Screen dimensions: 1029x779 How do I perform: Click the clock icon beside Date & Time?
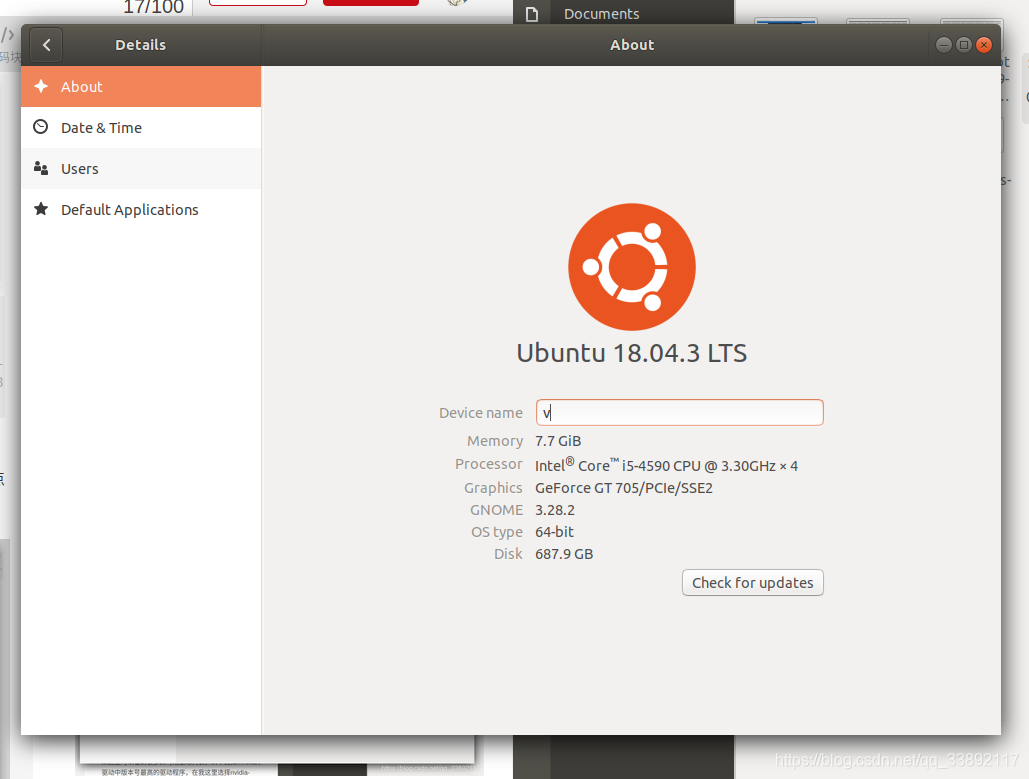[x=40, y=127]
